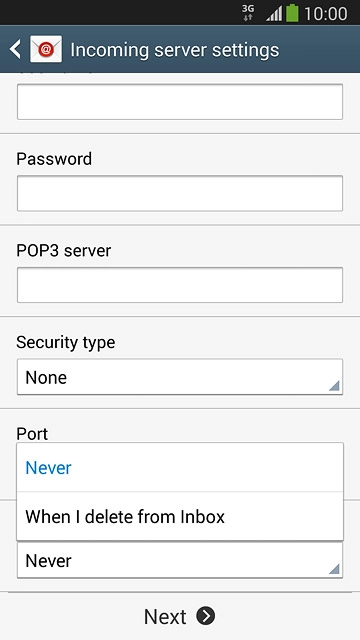
Task: Open the Security type dropdown showing None
Action: (x=180, y=377)
